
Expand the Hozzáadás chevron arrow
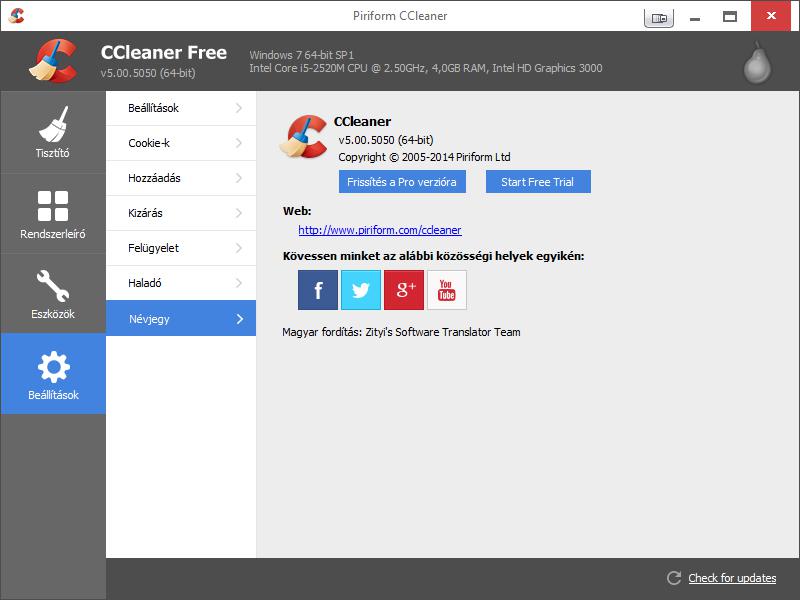tap(239, 178)
